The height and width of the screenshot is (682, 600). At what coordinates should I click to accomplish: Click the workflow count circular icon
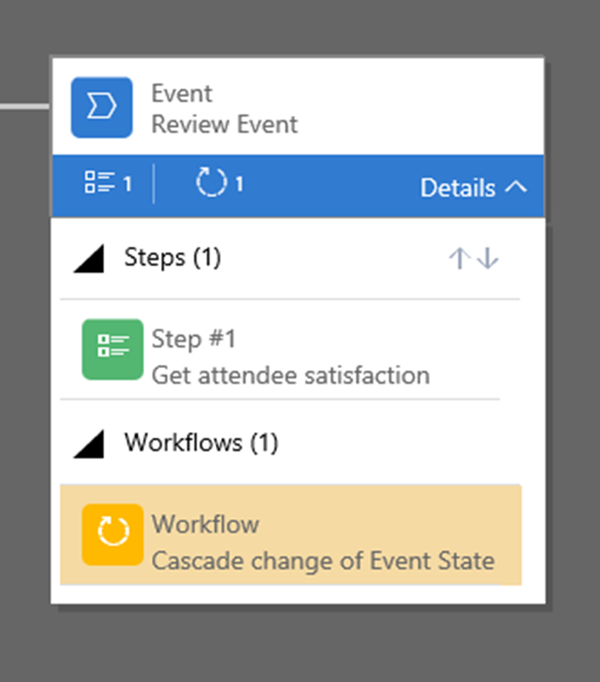pyautogui.click(x=211, y=184)
